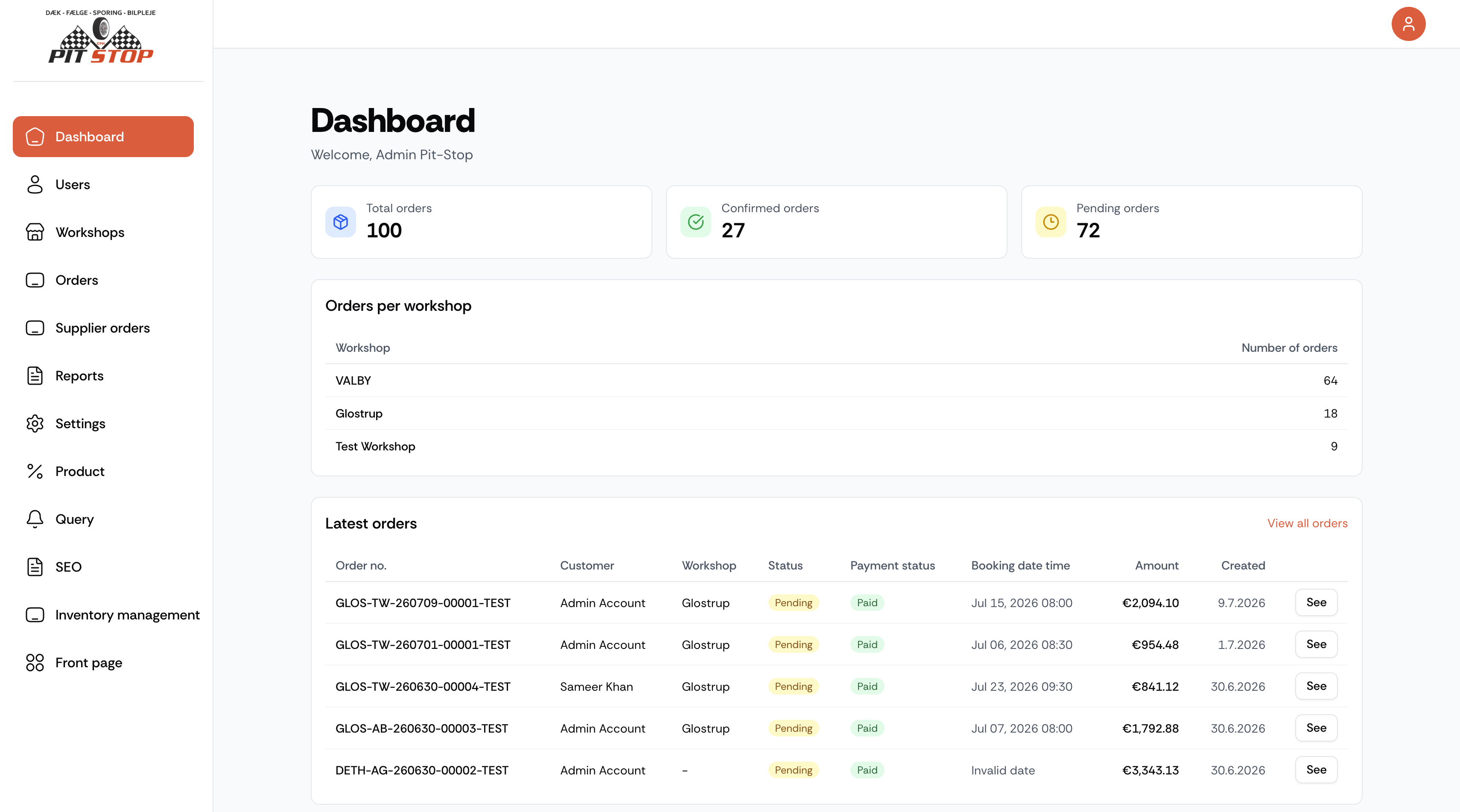Click the amount €3,343.13

1150,770
